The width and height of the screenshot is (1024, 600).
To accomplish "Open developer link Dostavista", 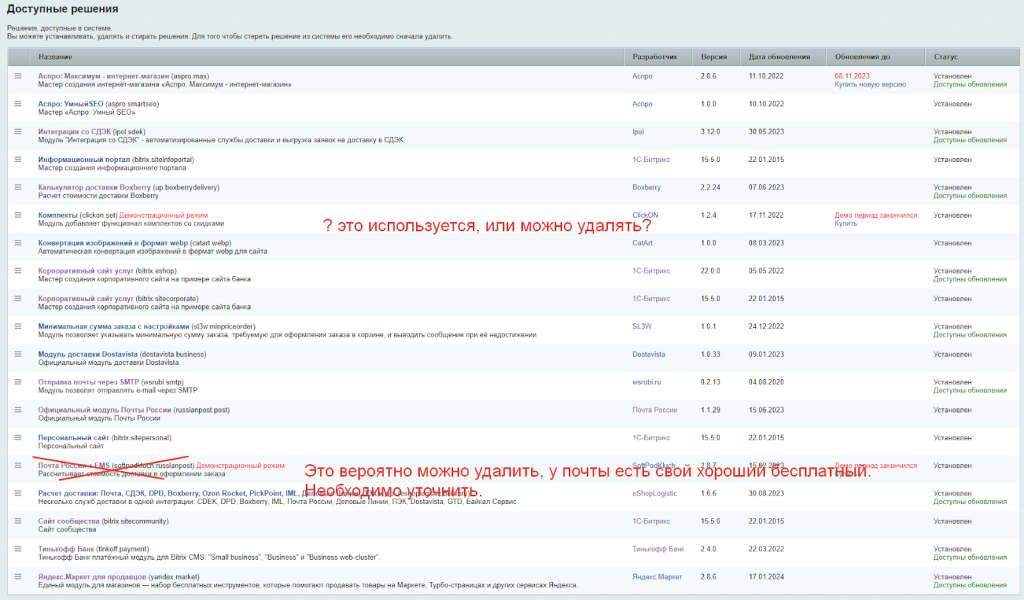I will point(648,354).
